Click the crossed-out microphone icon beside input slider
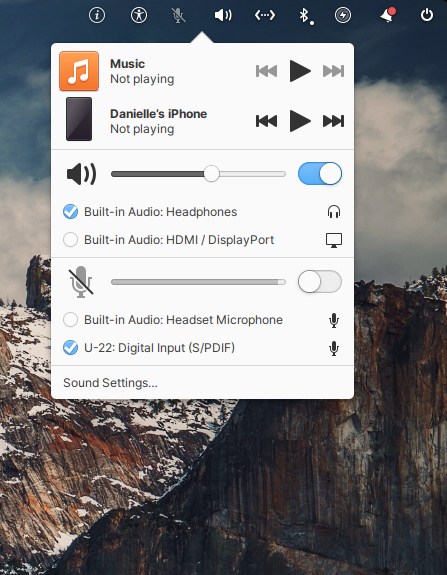This screenshot has width=447, height=575. [x=81, y=282]
